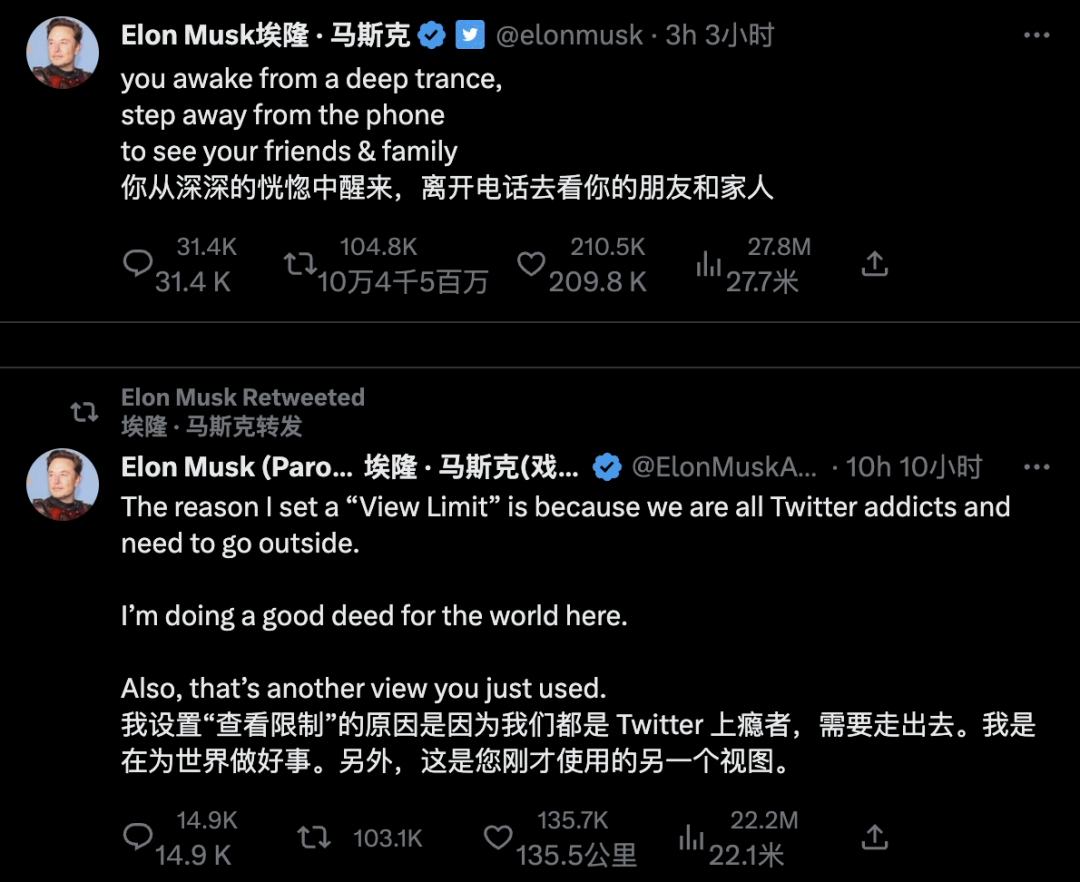Like the deep trance tweet

[x=531, y=263]
